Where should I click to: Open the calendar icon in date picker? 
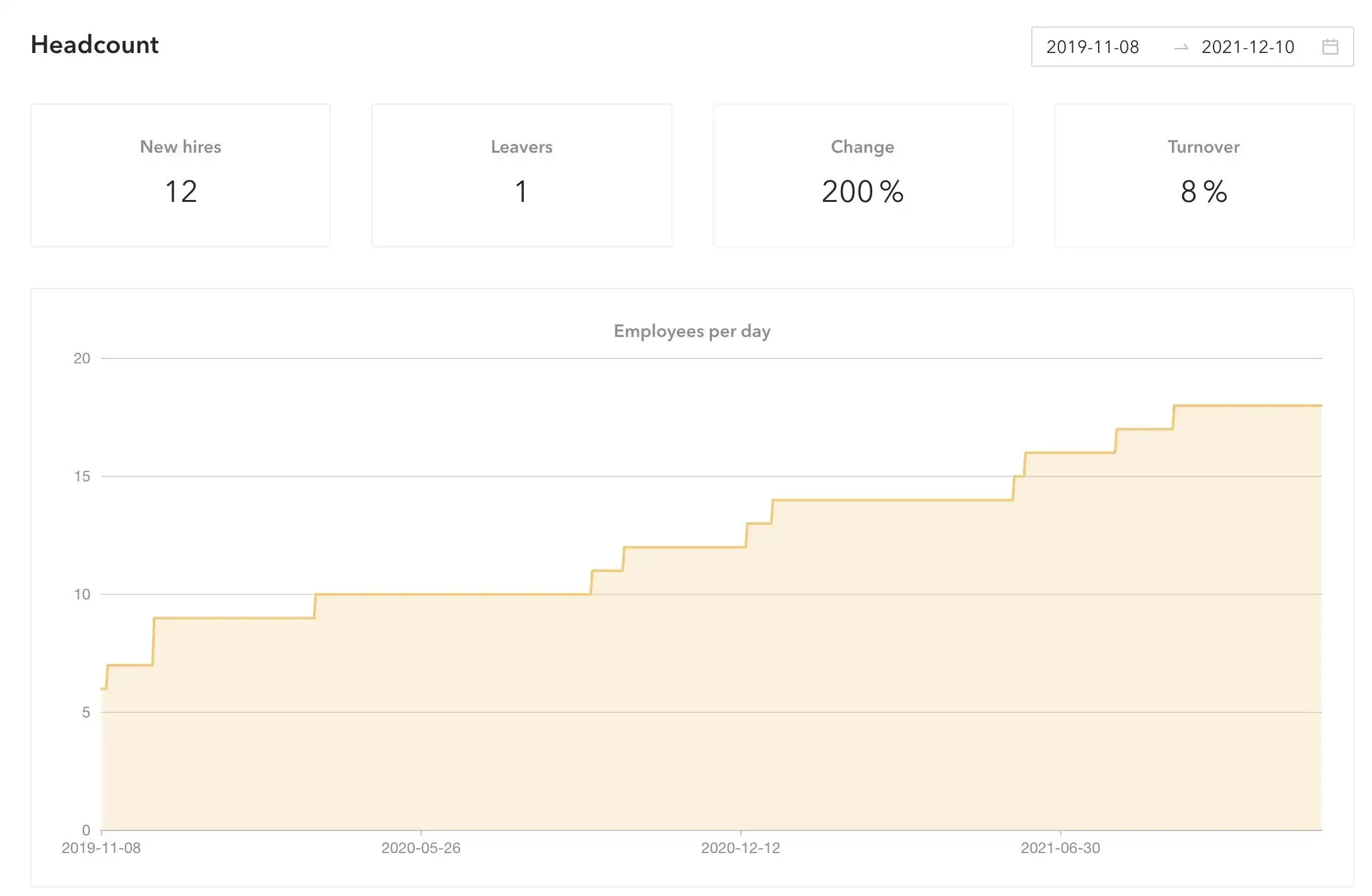pyautogui.click(x=1330, y=47)
